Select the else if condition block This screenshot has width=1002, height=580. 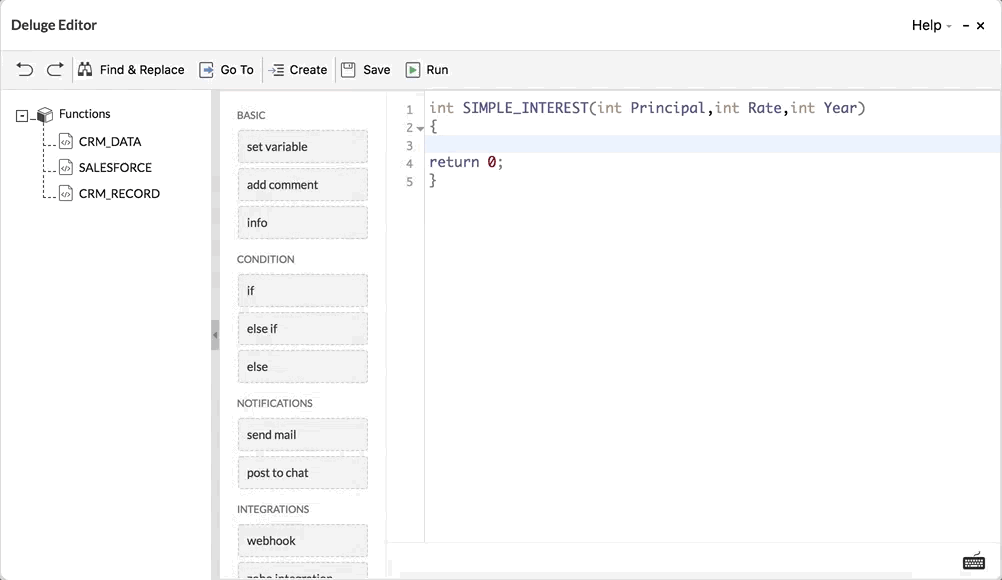(x=302, y=329)
